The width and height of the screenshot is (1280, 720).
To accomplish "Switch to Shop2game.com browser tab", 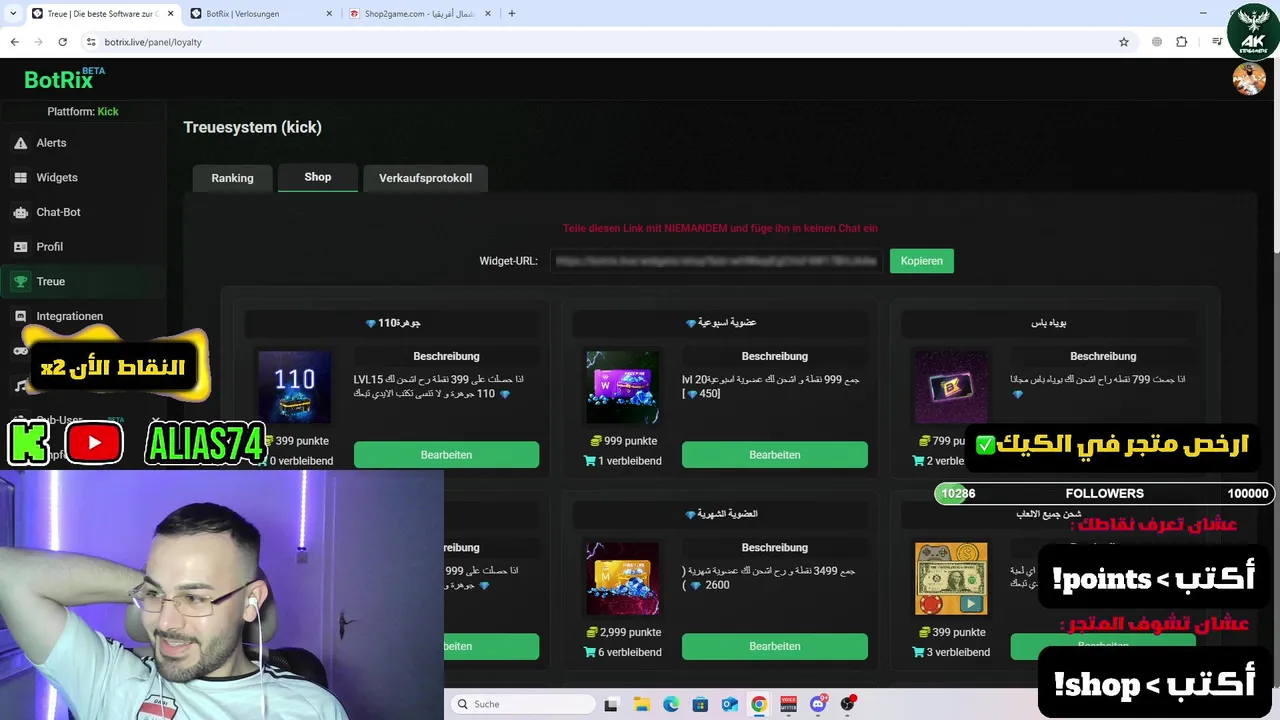I will click(x=420, y=14).
